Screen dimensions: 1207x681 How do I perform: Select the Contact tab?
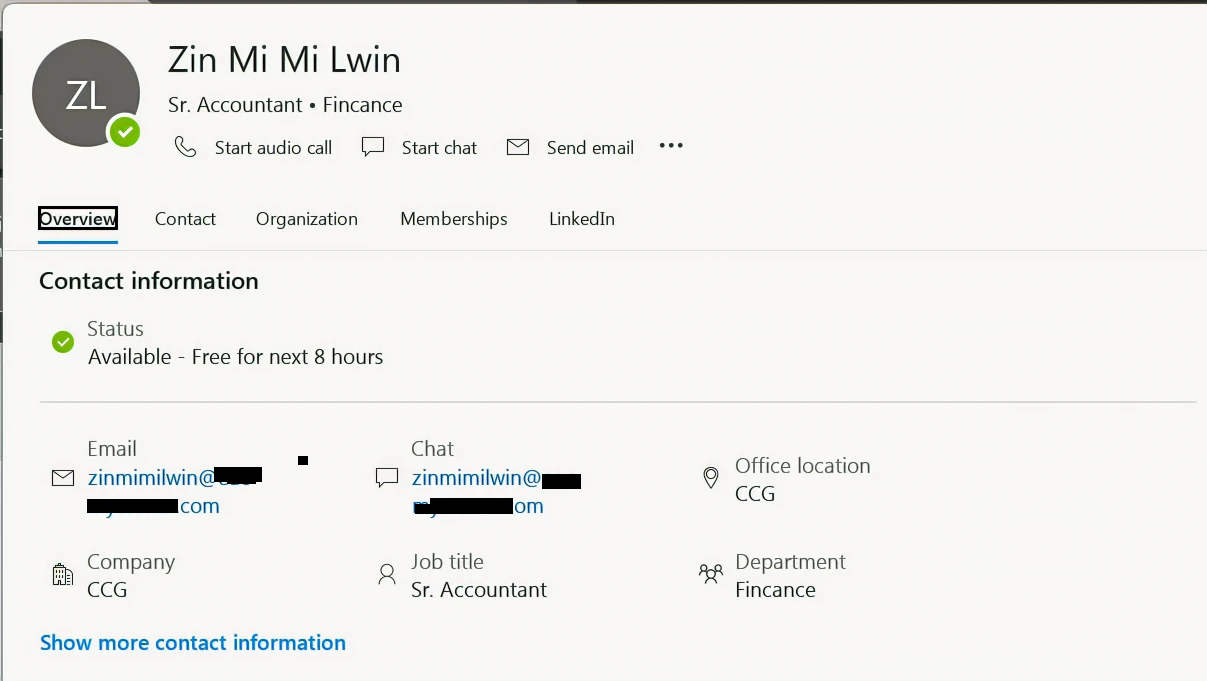coord(185,219)
